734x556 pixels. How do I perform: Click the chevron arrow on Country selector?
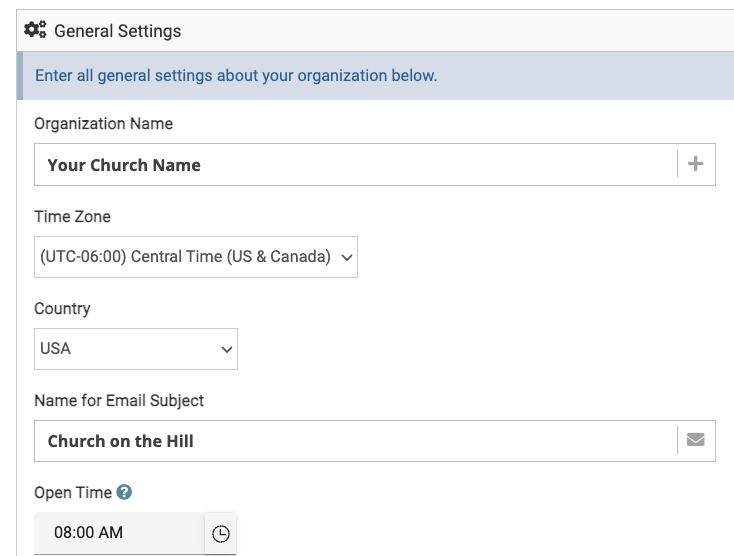pos(227,349)
